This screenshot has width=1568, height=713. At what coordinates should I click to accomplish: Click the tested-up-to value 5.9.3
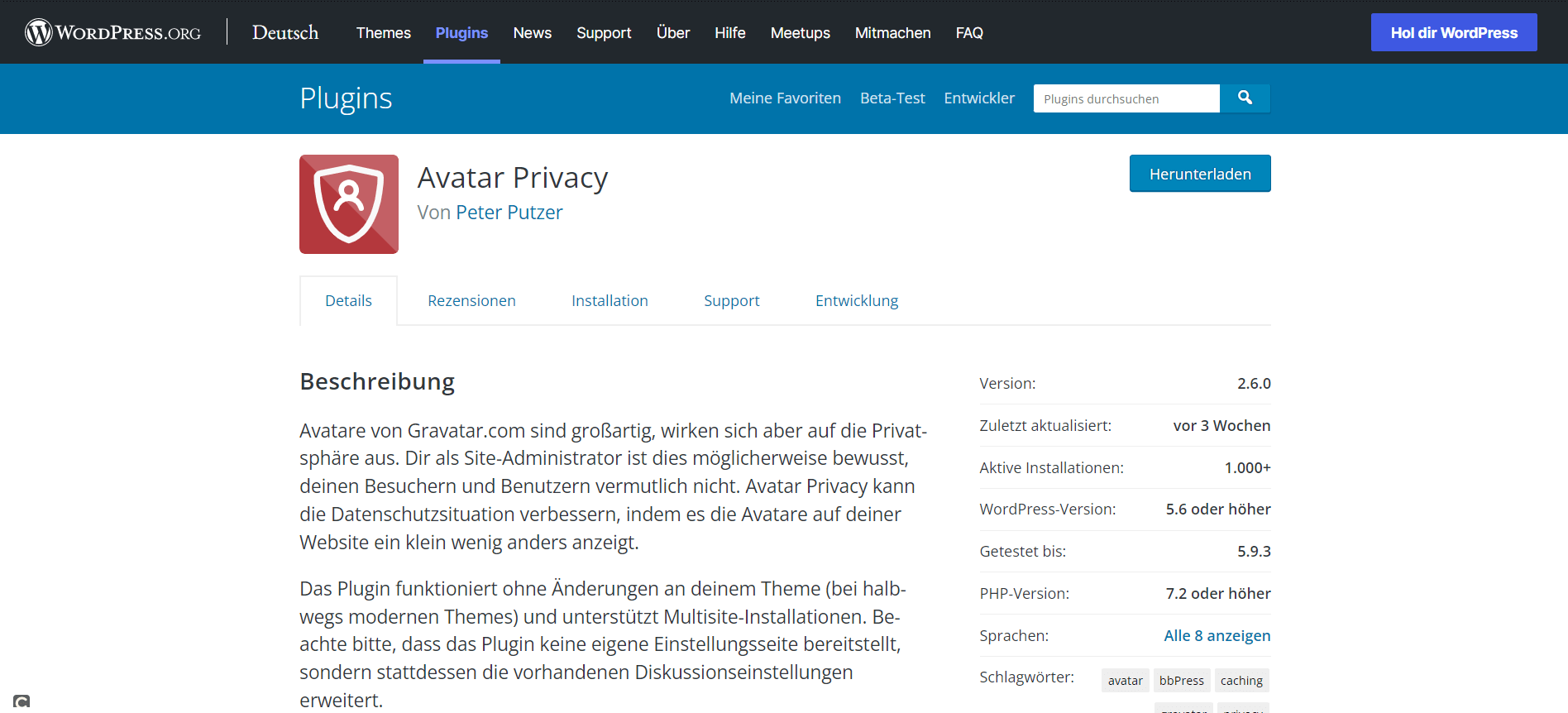tap(1254, 551)
